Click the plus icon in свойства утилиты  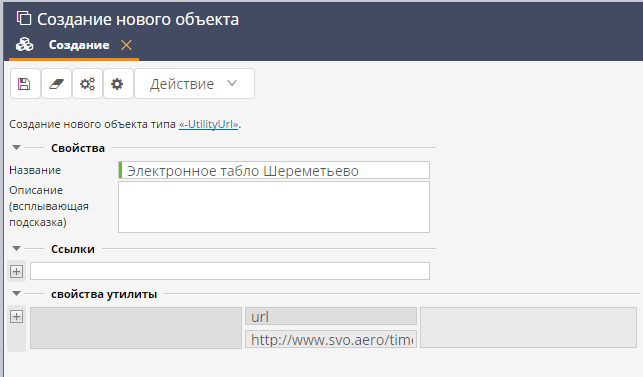[16, 317]
